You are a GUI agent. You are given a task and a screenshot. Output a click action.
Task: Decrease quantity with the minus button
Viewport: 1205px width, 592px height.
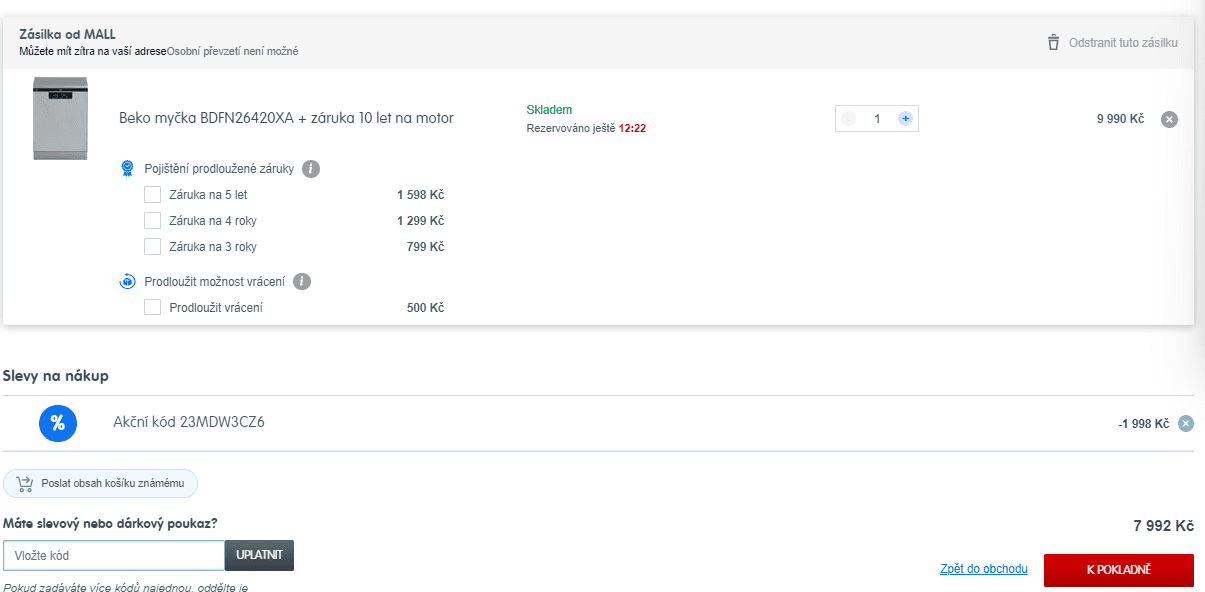pyautogui.click(x=849, y=118)
